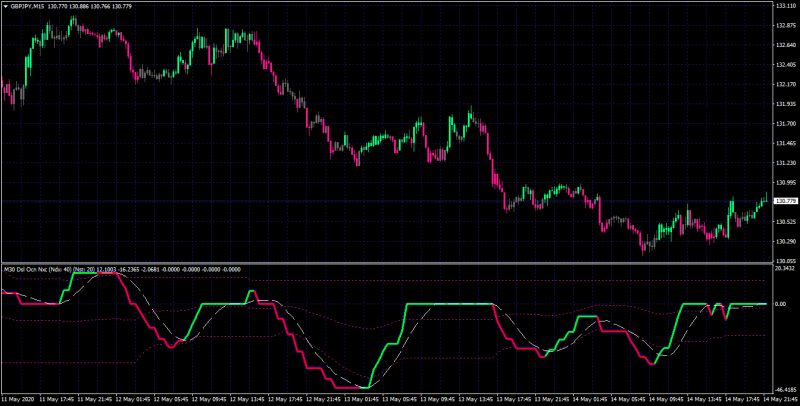Click the 14 May 09:45 time label
The width and height of the screenshot is (800, 406).
coord(666,399)
